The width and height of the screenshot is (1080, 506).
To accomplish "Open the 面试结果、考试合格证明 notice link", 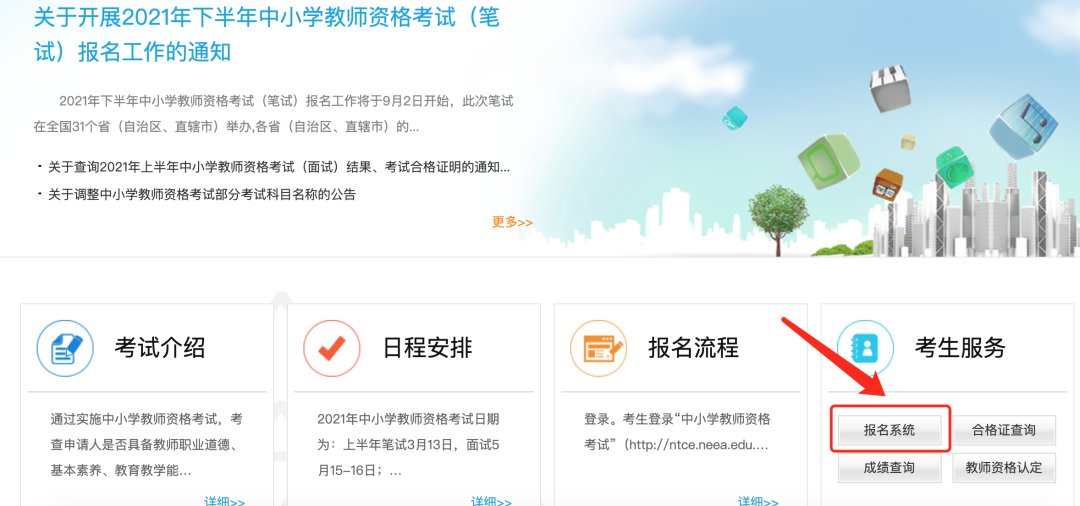I will pyautogui.click(x=279, y=167).
